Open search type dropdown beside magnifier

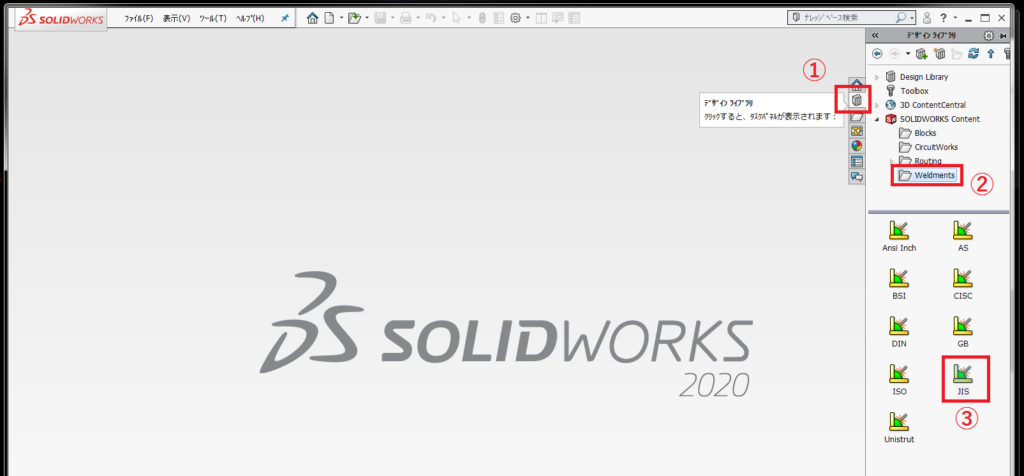(912, 18)
